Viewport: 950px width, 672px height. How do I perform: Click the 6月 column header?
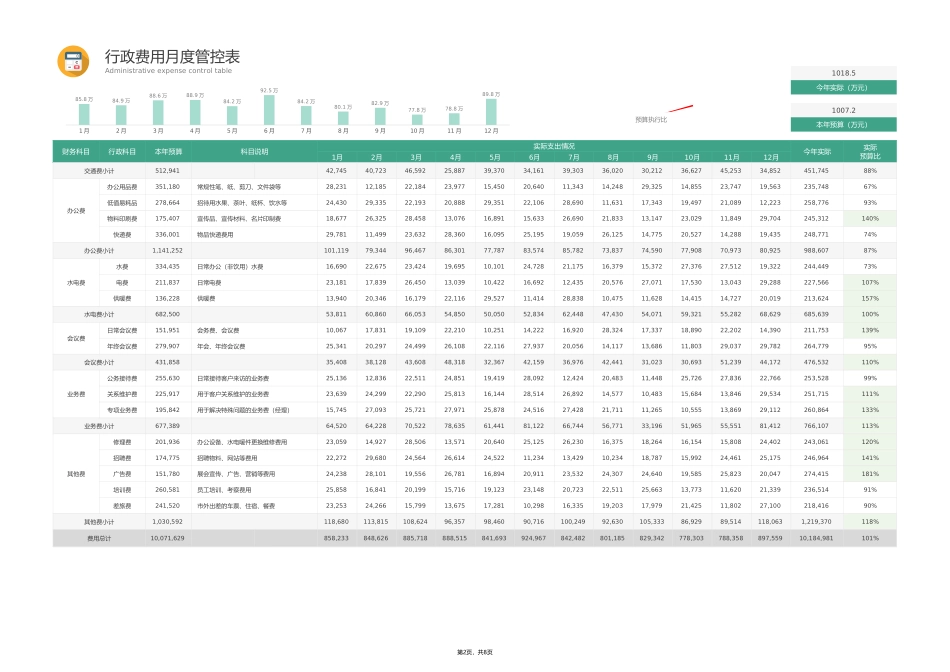[x=535, y=157]
